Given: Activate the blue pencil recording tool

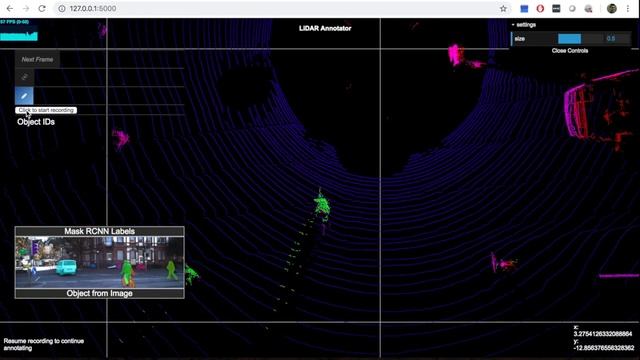Looking at the screenshot, I should point(24,96).
